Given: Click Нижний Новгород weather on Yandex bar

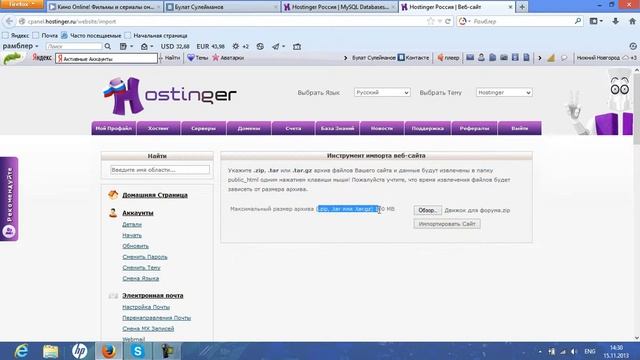Looking at the screenshot, I should point(607,58).
